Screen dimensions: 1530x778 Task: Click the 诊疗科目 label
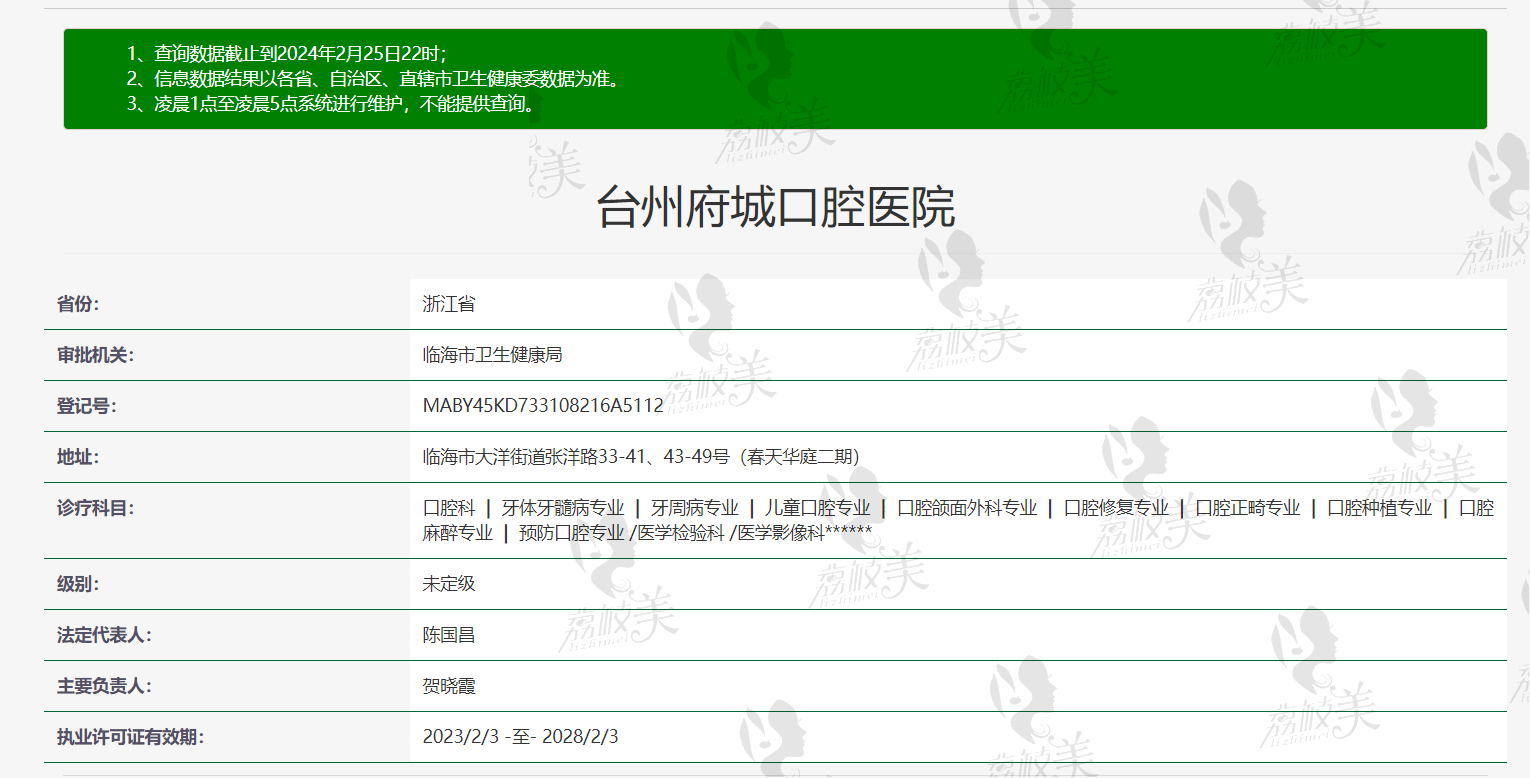95,508
